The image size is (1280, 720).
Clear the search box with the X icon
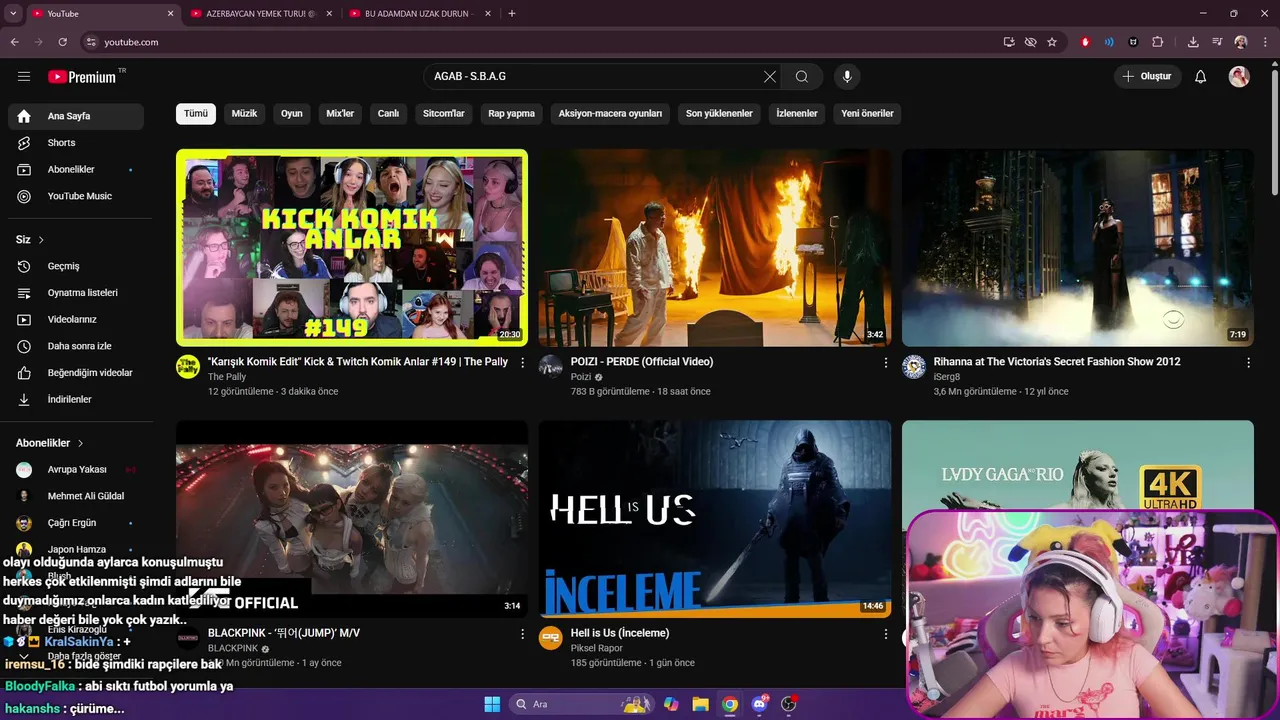[770, 77]
